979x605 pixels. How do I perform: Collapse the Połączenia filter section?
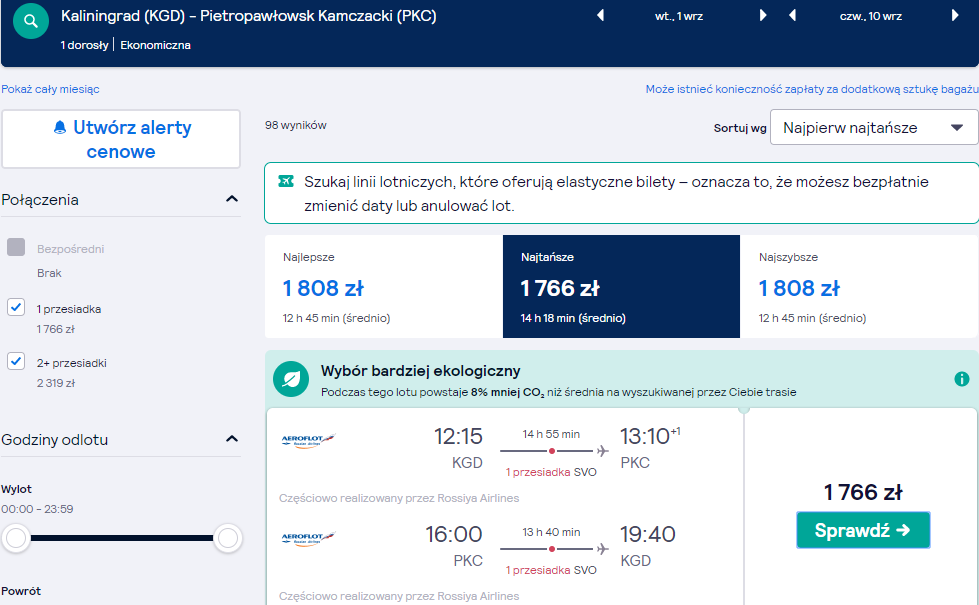(232, 199)
